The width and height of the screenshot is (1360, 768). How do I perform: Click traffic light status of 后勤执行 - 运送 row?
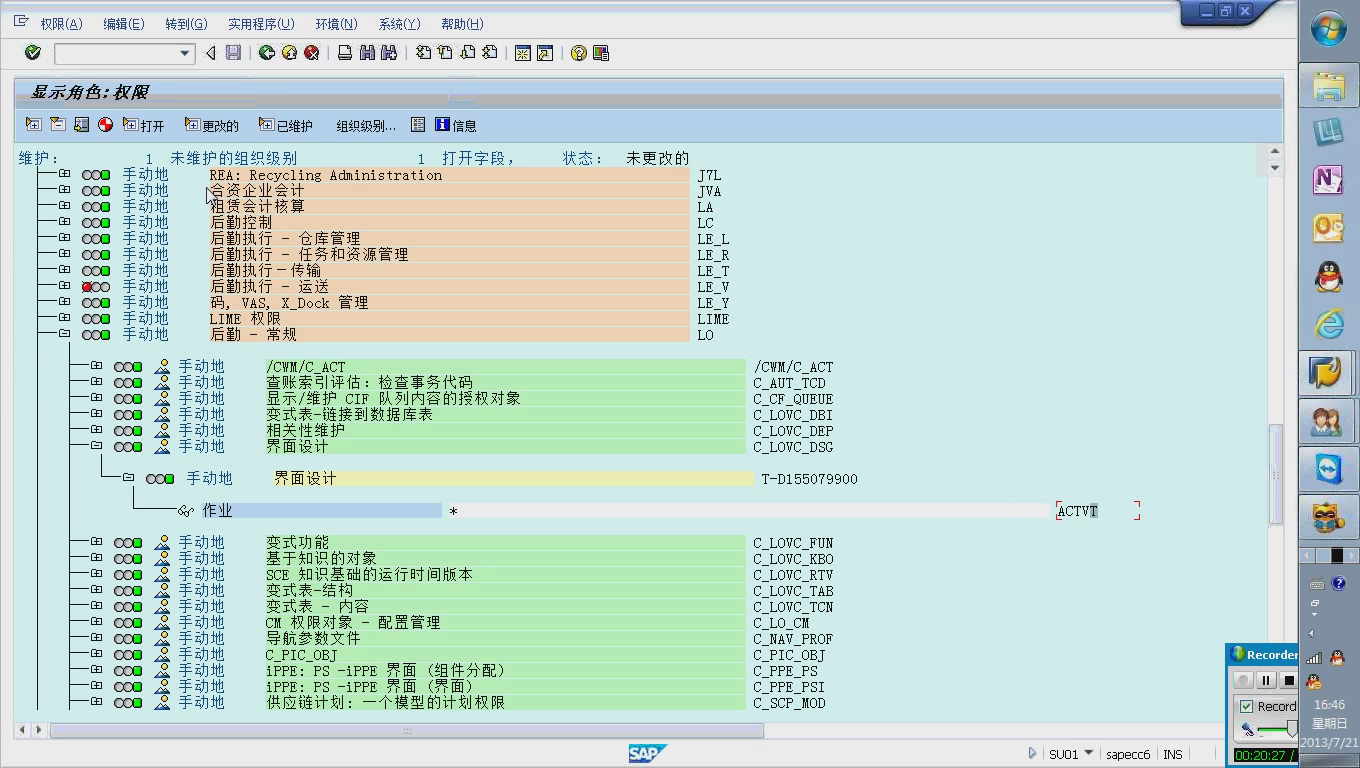(96, 287)
